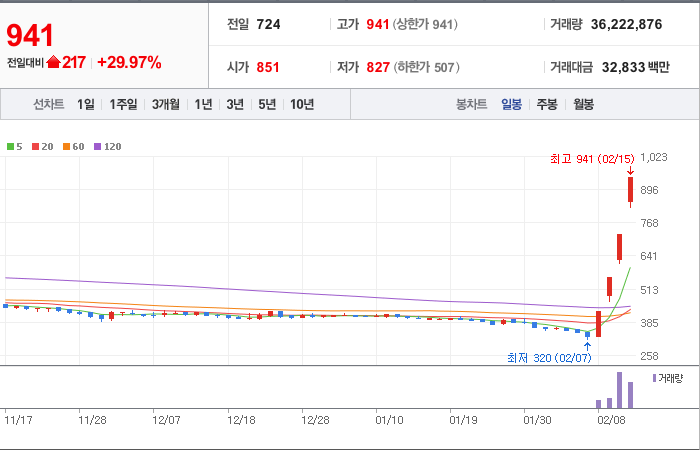Click the 저가 value 827
The width and height of the screenshot is (700, 450).
point(378,67)
